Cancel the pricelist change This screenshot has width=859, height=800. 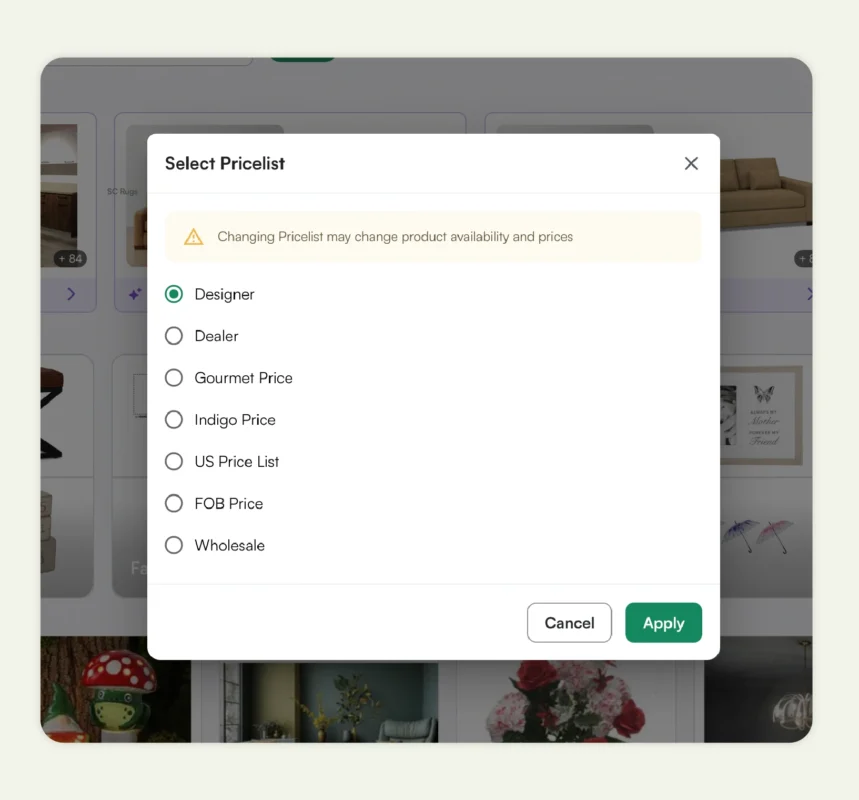pos(569,622)
